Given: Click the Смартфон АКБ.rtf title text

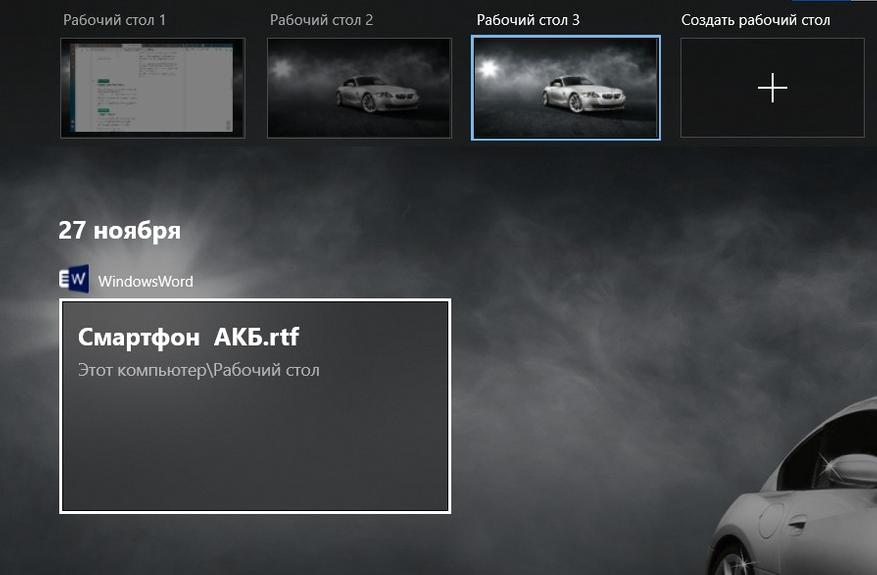Looking at the screenshot, I should coord(188,337).
